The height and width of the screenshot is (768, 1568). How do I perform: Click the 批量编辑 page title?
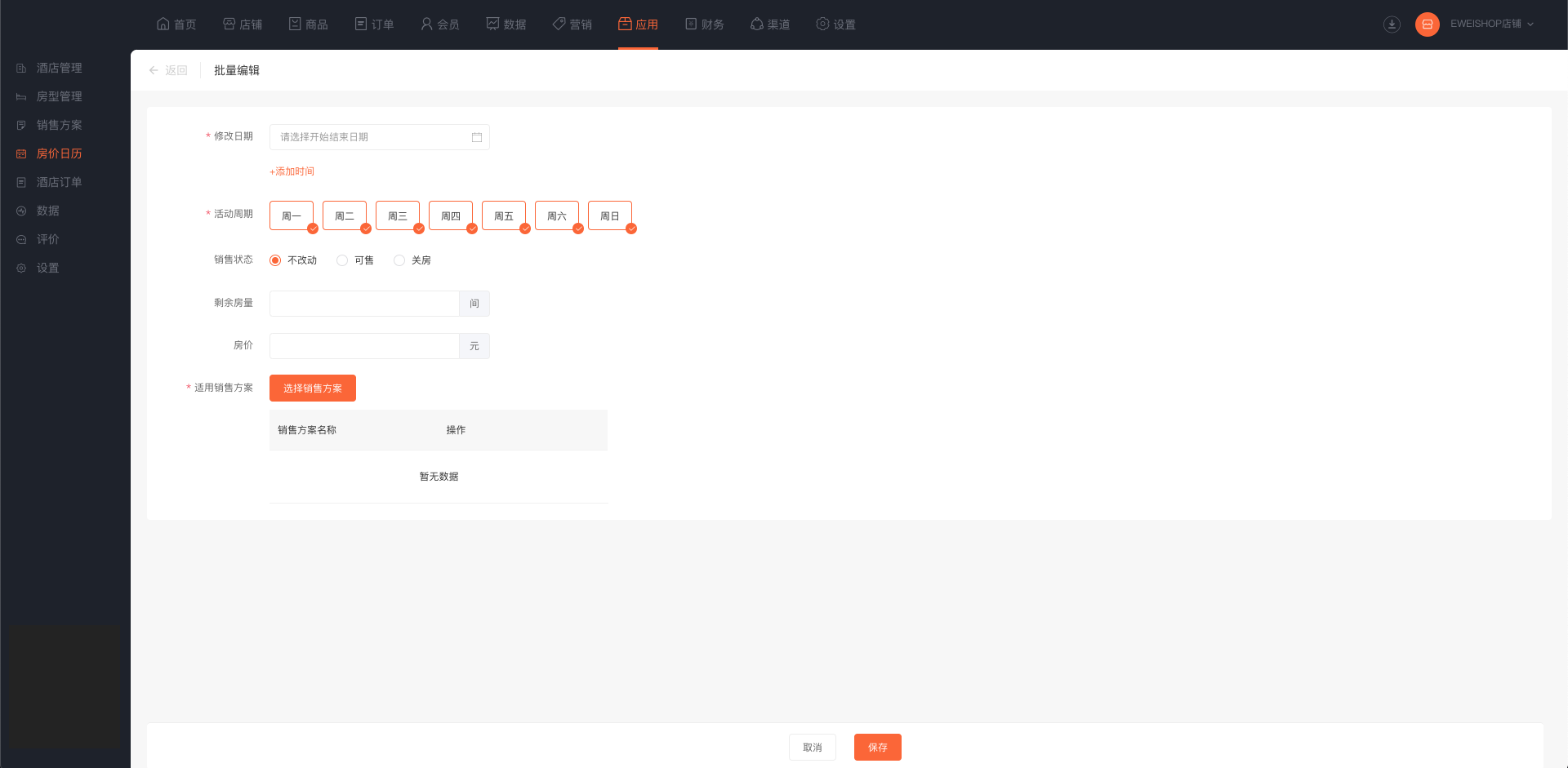pos(237,70)
